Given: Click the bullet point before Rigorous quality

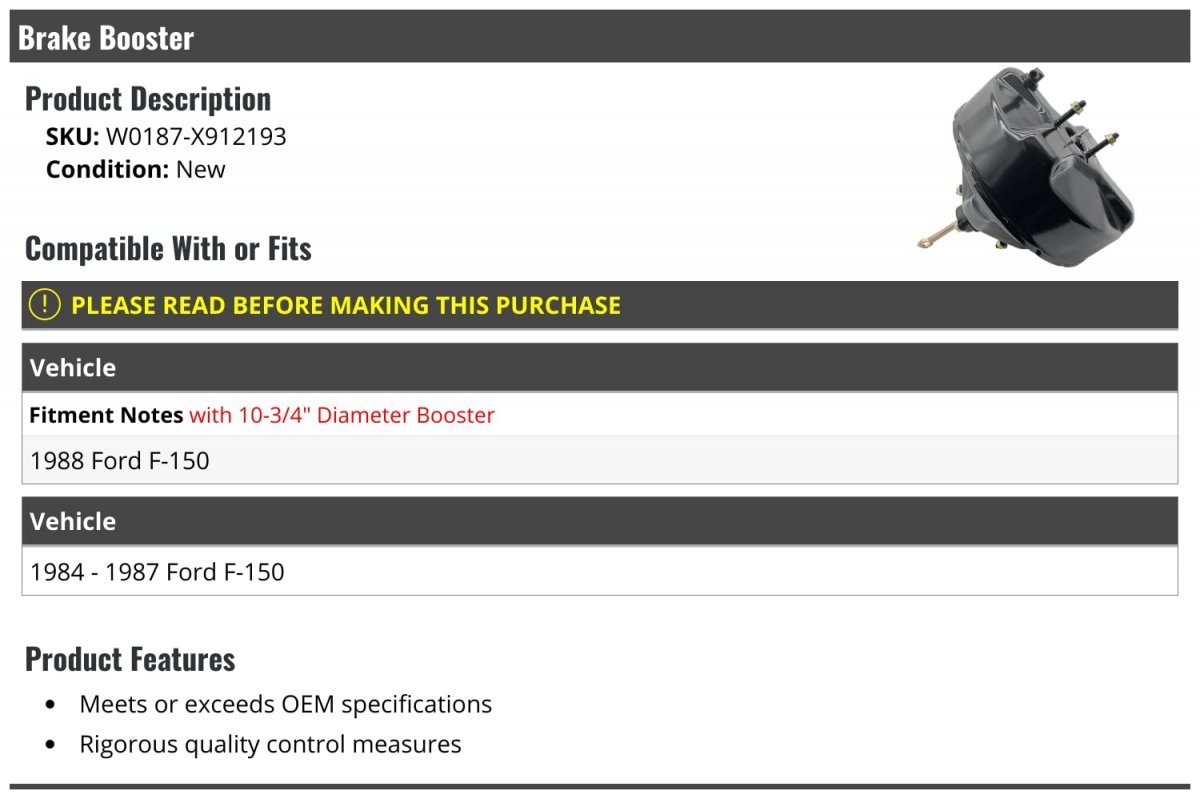Looking at the screenshot, I should pos(51,745).
